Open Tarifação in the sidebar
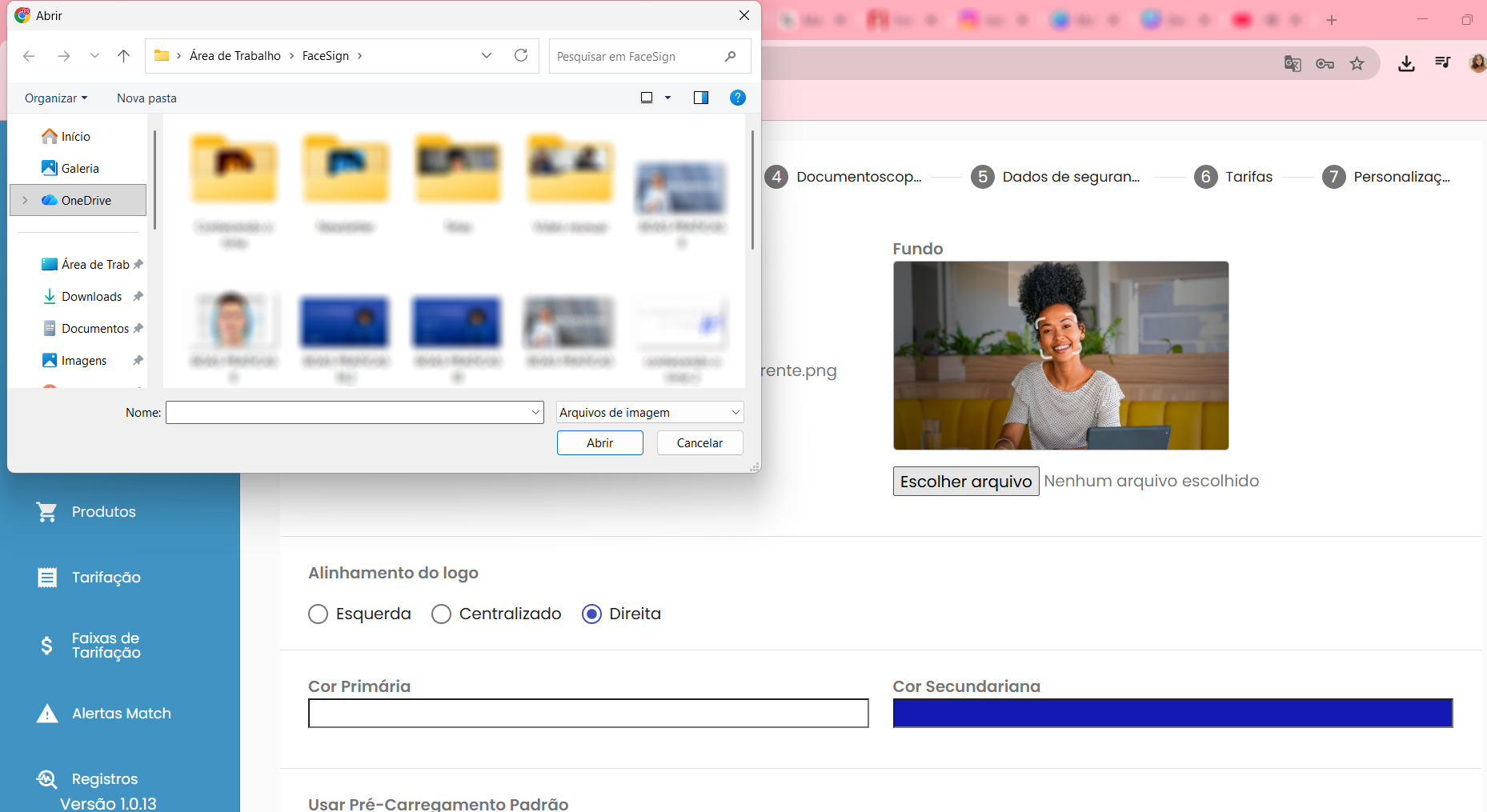The image size is (1487, 812). pyautogui.click(x=106, y=577)
